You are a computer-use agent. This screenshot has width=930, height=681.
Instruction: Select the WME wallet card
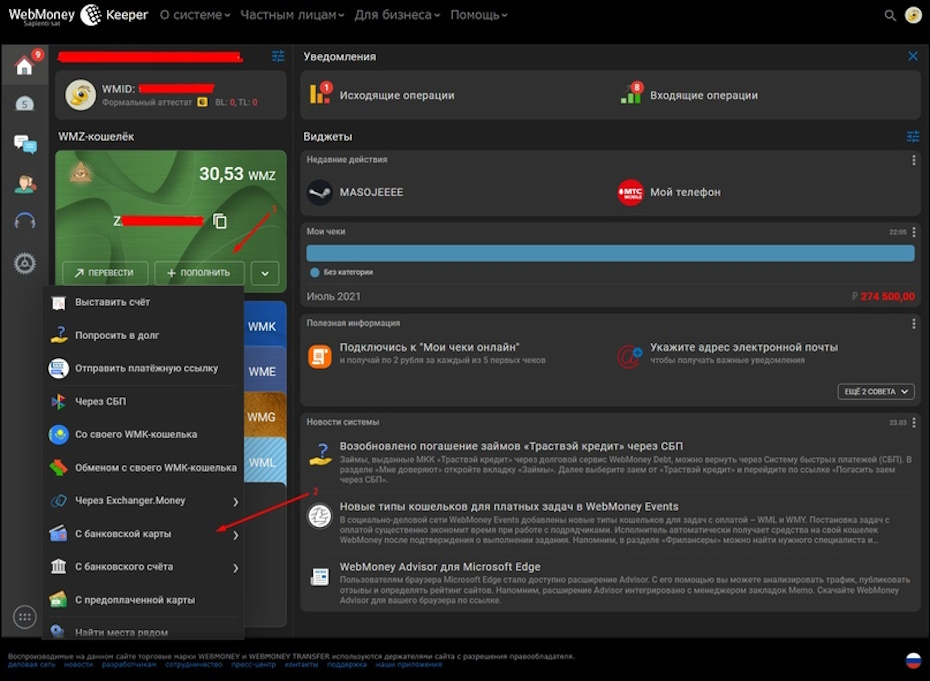(265, 371)
